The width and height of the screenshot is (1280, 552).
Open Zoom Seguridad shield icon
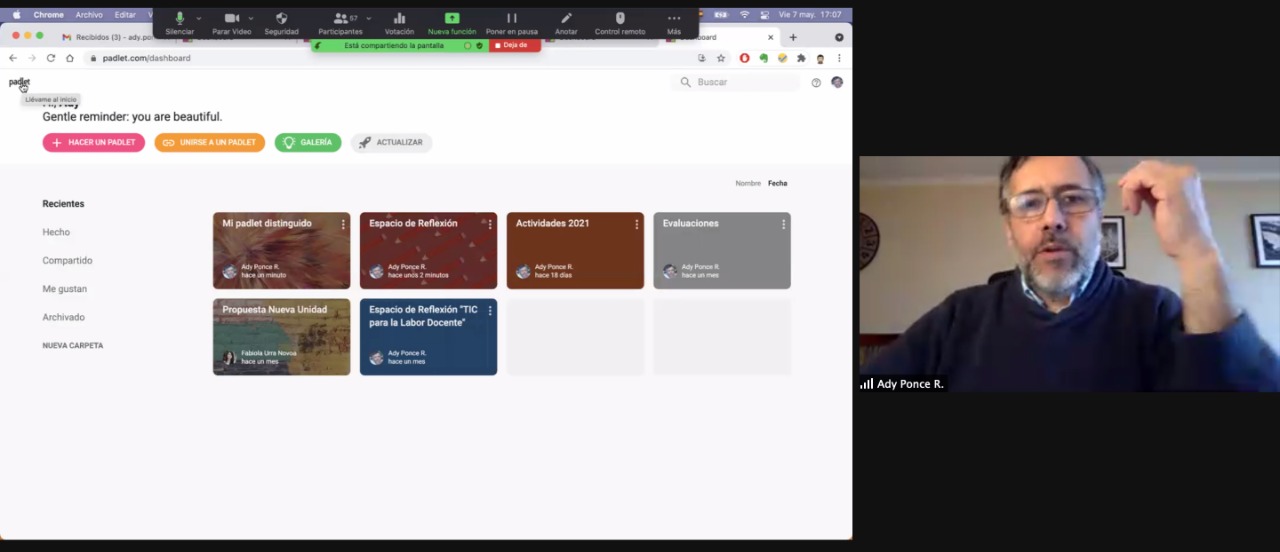click(282, 18)
